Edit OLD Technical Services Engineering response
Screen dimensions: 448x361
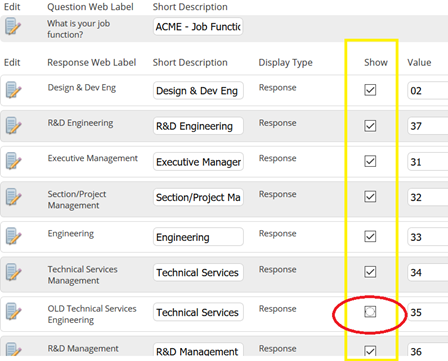[x=13, y=311]
